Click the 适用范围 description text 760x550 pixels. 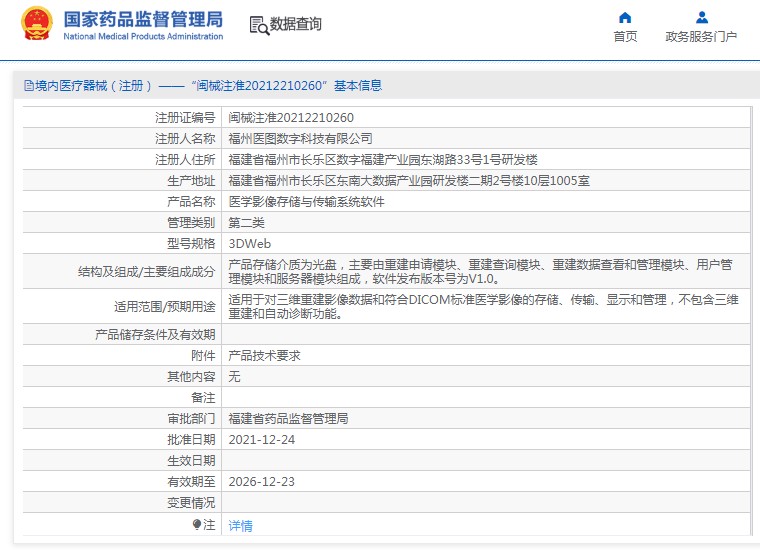tap(483, 306)
